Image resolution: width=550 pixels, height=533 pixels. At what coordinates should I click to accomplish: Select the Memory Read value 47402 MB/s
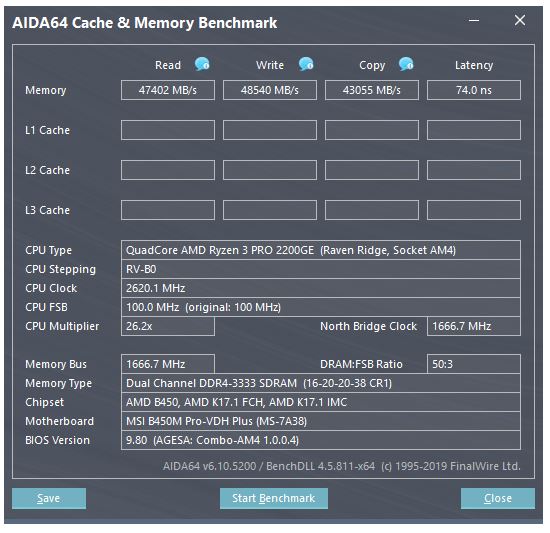click(168, 90)
